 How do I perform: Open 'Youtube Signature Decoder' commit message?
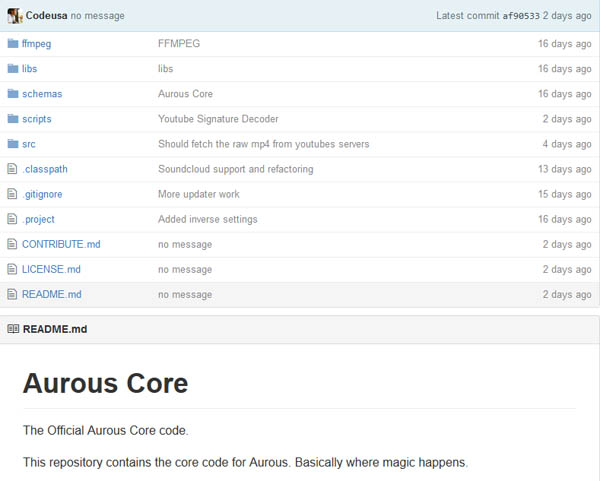(x=218, y=119)
